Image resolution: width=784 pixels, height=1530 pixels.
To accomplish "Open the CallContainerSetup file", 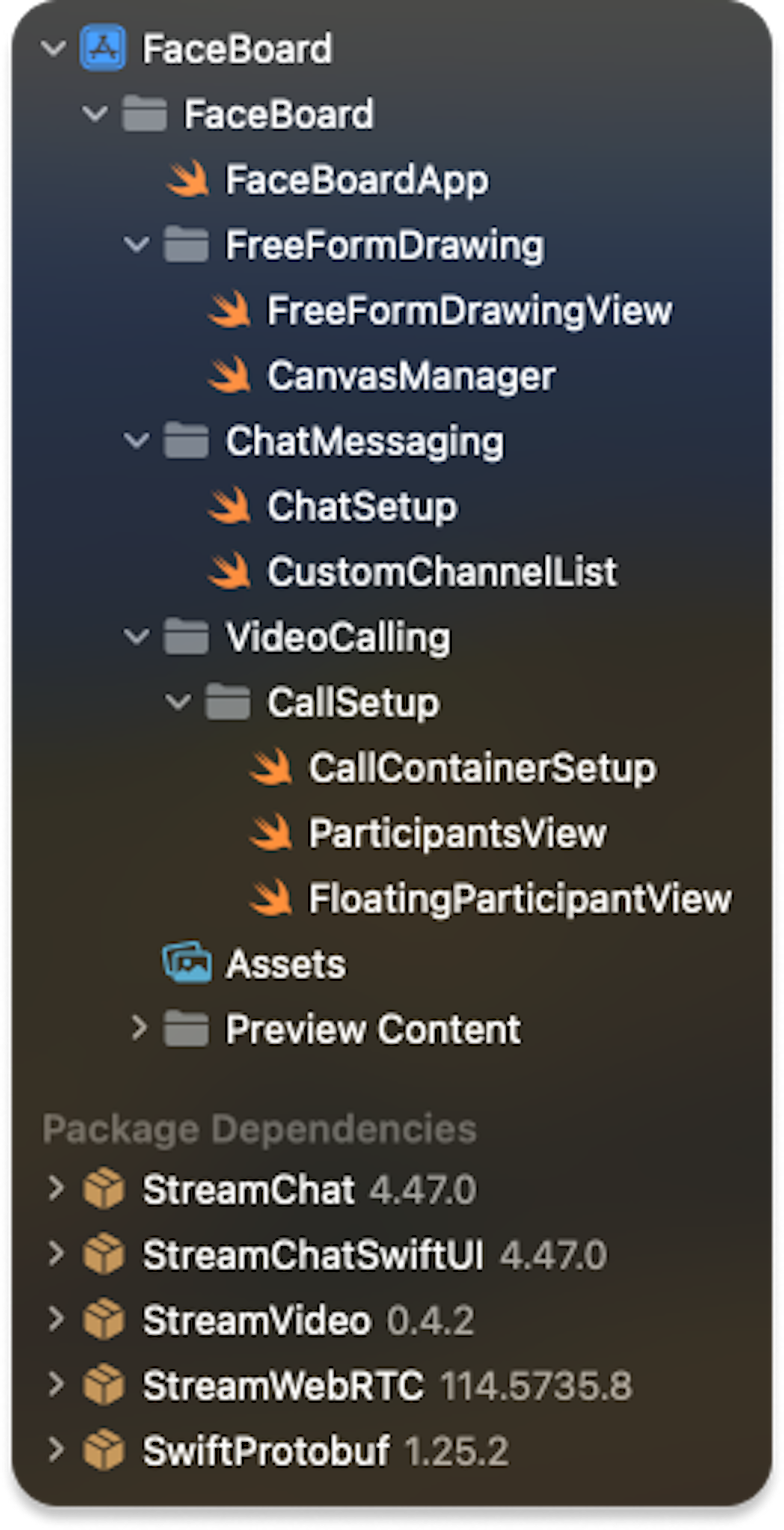I will (483, 767).
